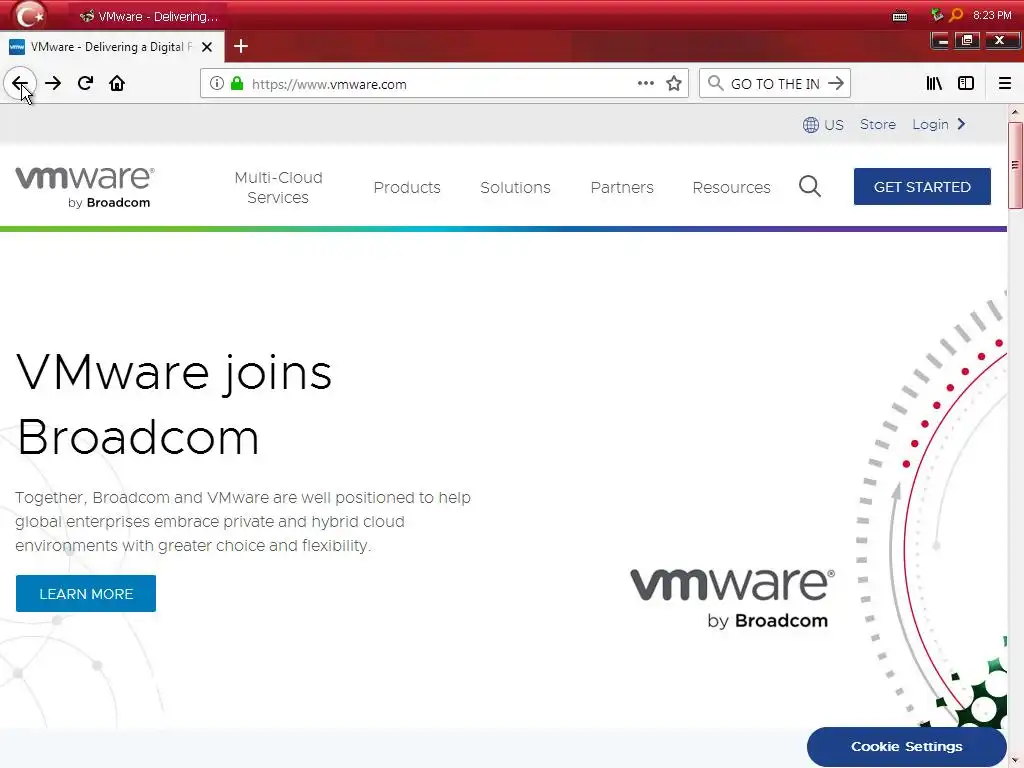
Task: Open a new tab with plus icon
Action: (x=241, y=46)
